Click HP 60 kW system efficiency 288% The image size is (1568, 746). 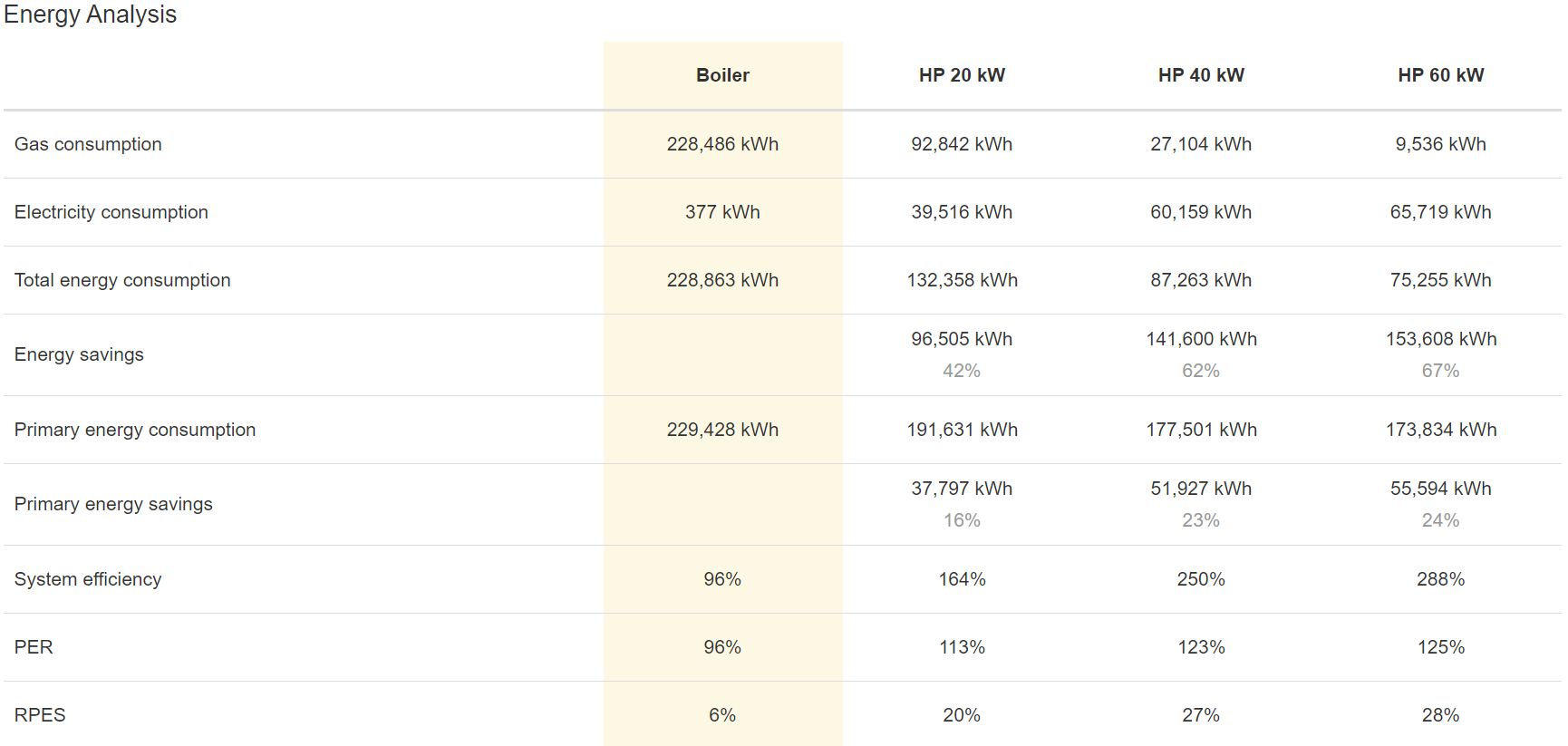tap(1440, 579)
